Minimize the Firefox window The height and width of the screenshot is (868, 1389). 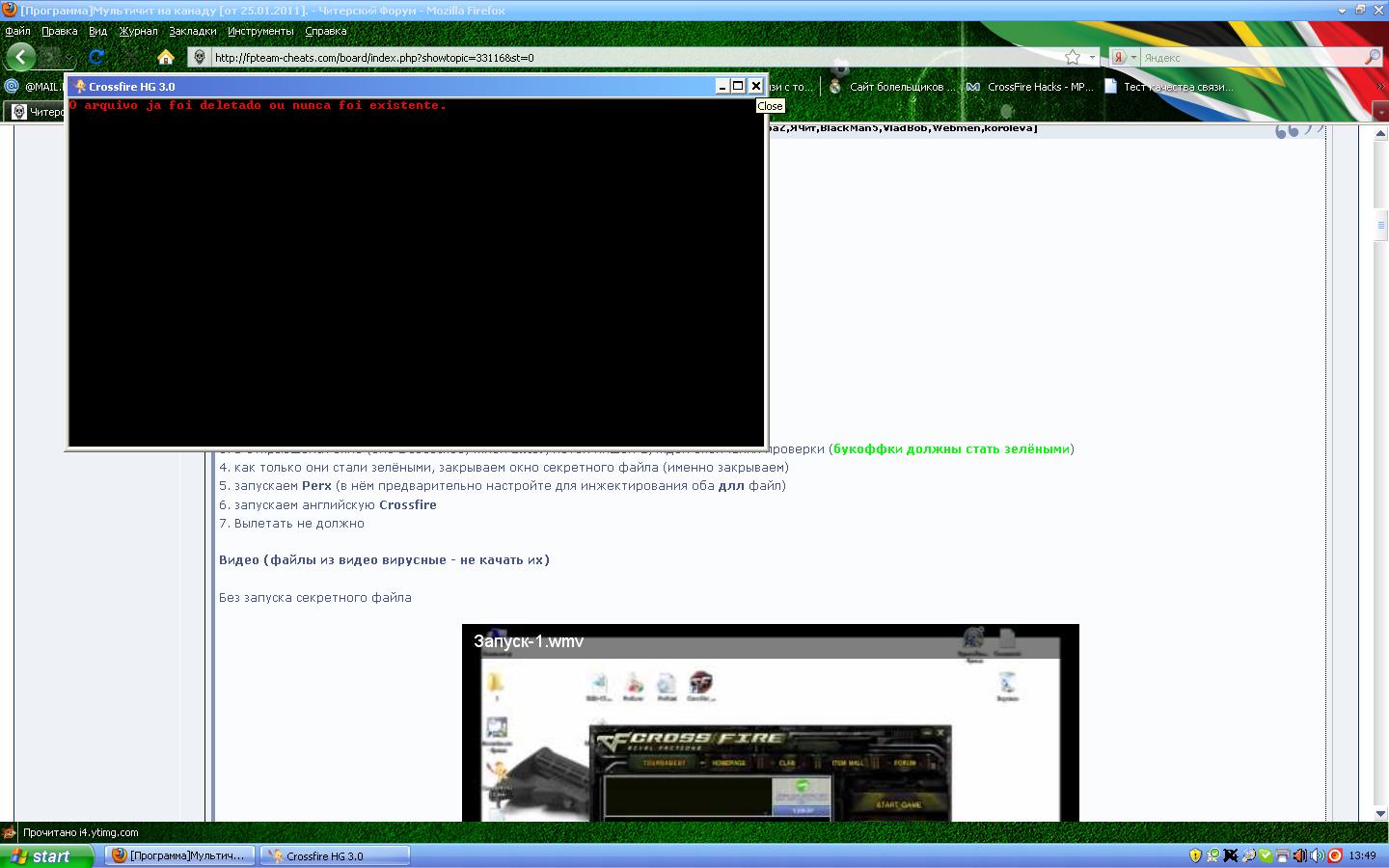coord(1342,10)
